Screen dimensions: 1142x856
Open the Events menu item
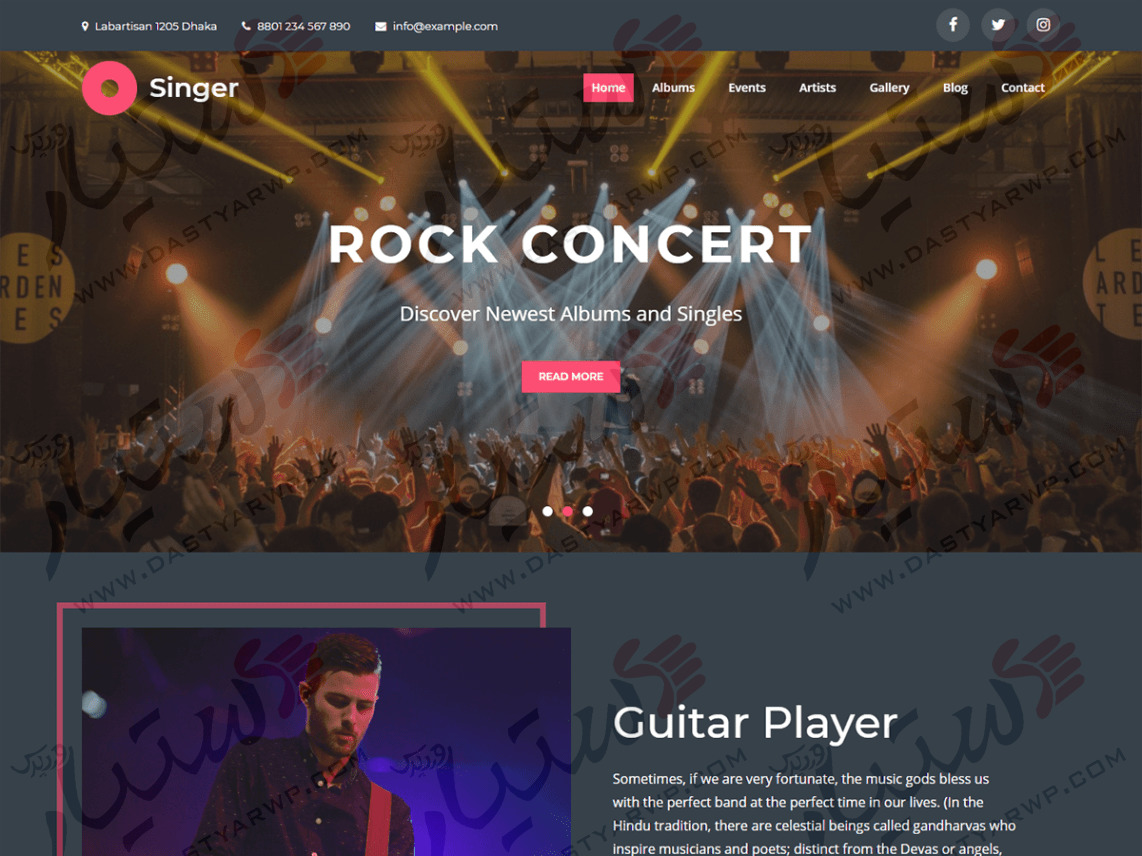point(747,87)
